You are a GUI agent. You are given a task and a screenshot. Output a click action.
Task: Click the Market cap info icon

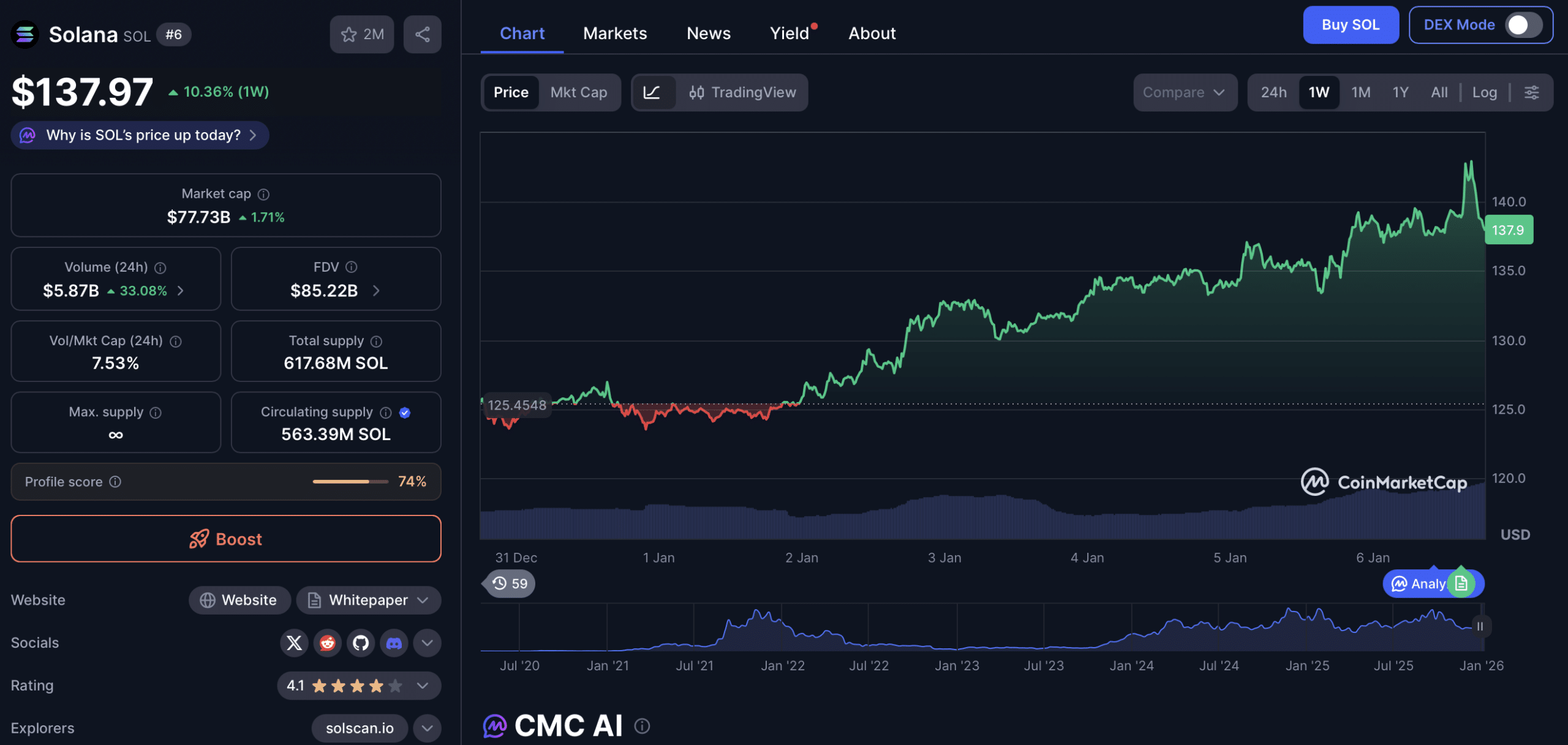coord(263,194)
